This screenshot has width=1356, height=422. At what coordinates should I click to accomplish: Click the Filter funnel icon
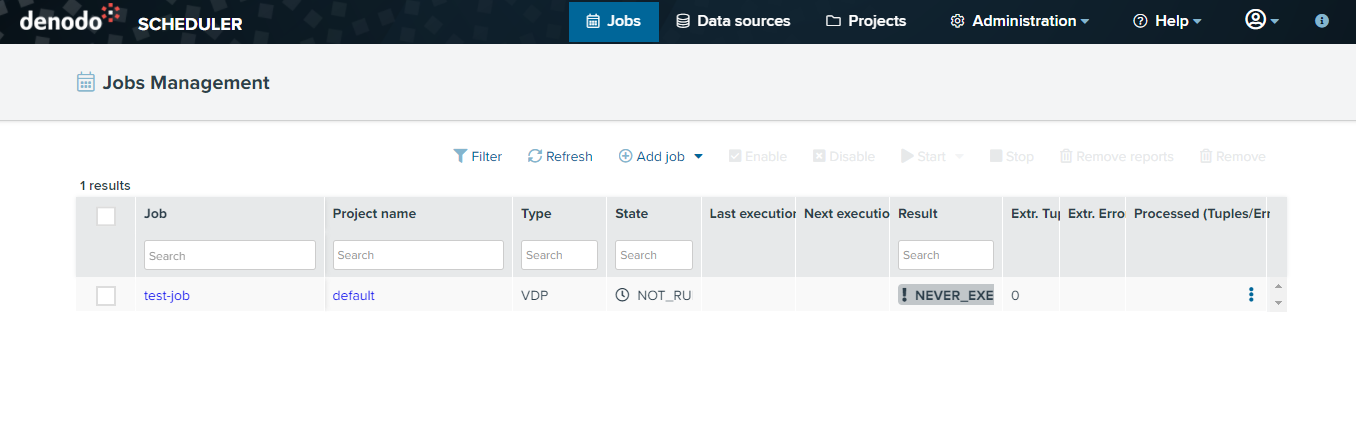(460, 156)
